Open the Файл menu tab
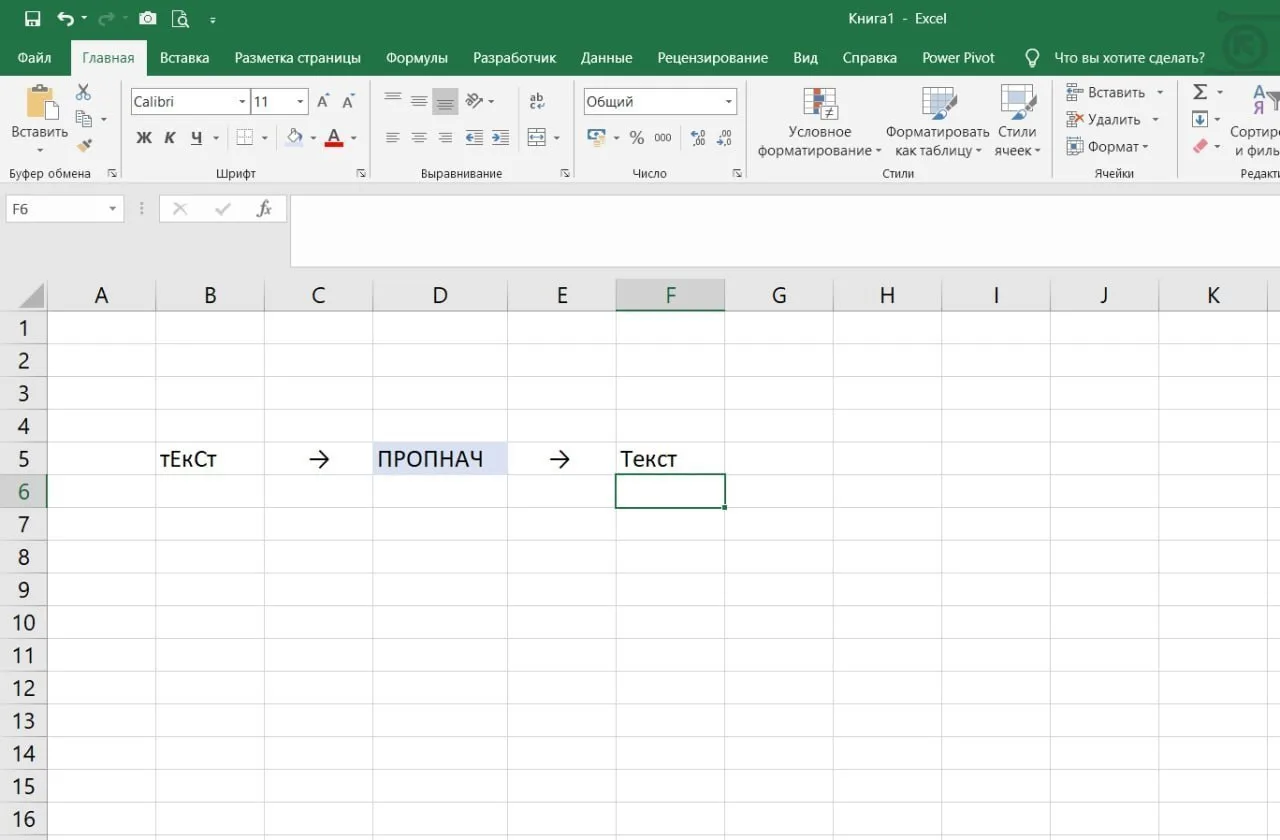 [x=35, y=58]
